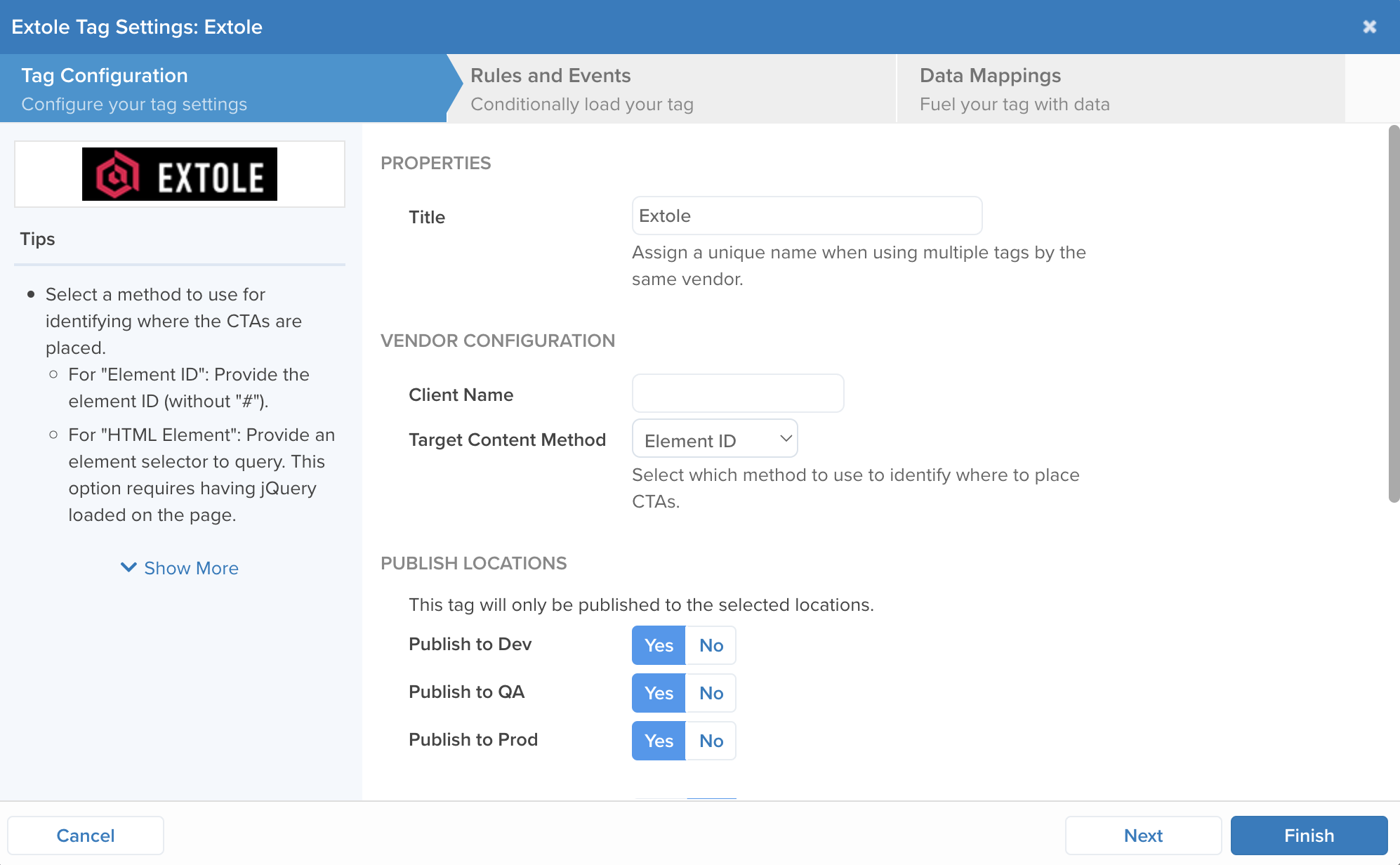Screen dimensions: 1400x865
Task: Open Target Content Method dropdown
Action: (x=715, y=439)
